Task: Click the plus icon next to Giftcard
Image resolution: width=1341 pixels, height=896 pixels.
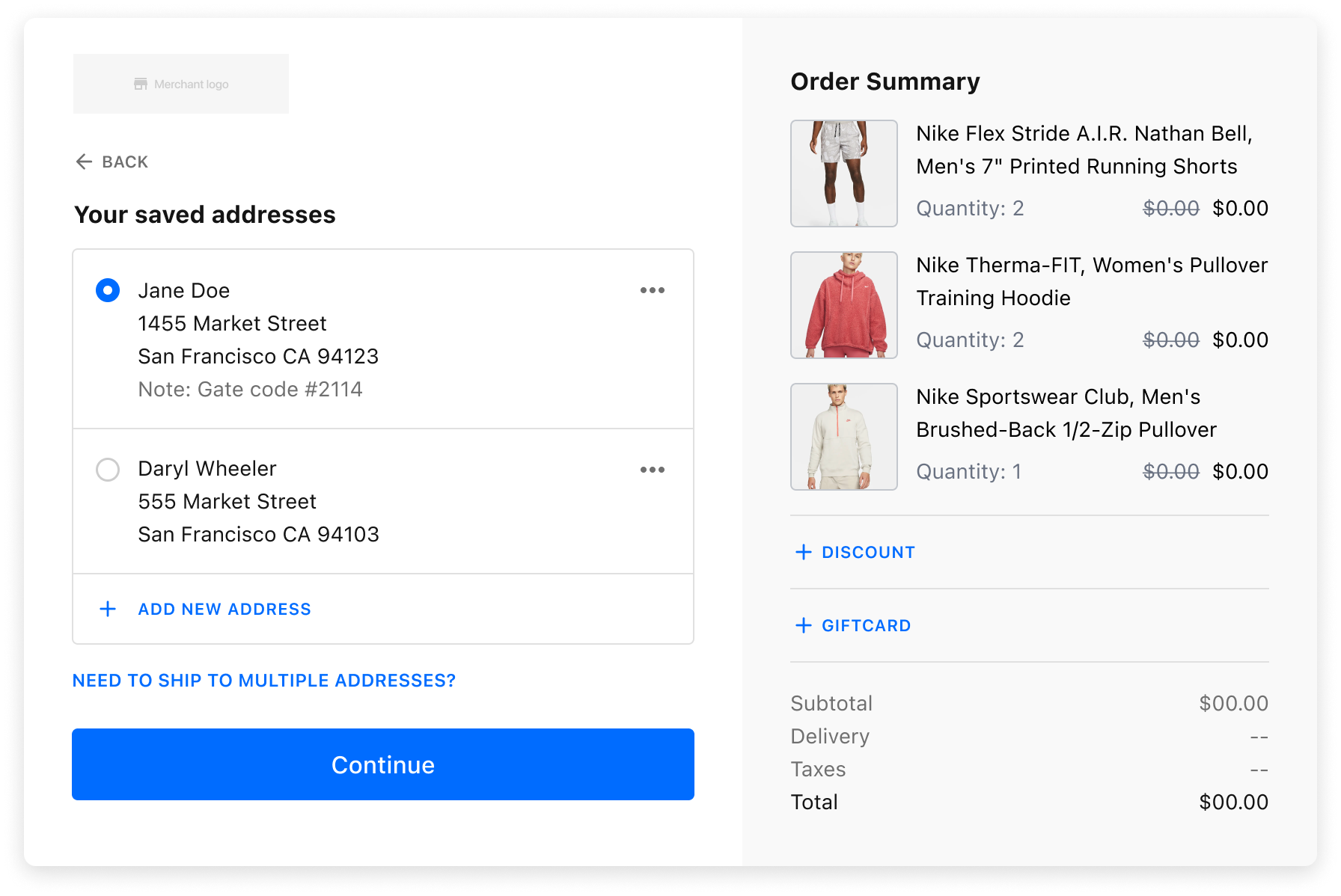Action: (x=803, y=625)
